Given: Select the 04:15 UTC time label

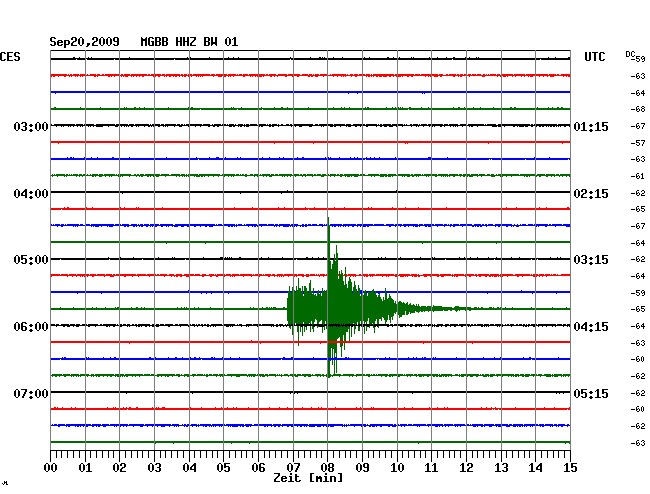Looking at the screenshot, I should [591, 327].
